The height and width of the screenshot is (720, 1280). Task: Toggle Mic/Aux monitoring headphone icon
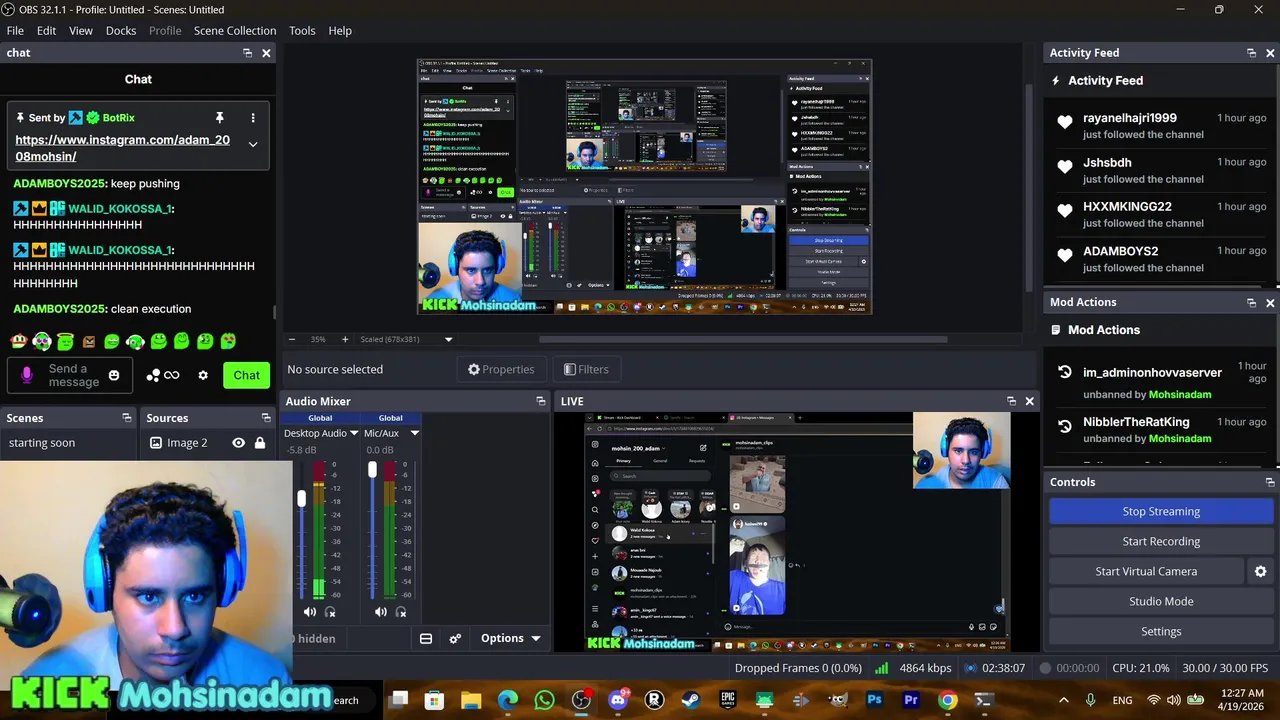tap(402, 612)
